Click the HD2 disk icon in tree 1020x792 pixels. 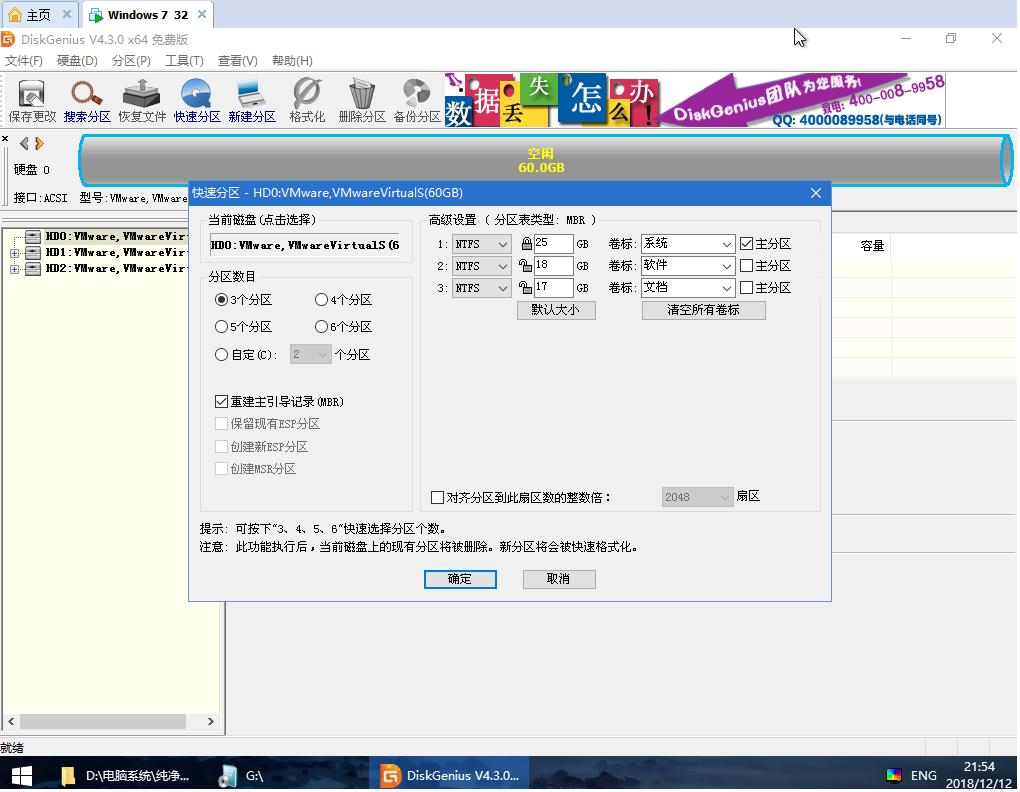click(33, 269)
